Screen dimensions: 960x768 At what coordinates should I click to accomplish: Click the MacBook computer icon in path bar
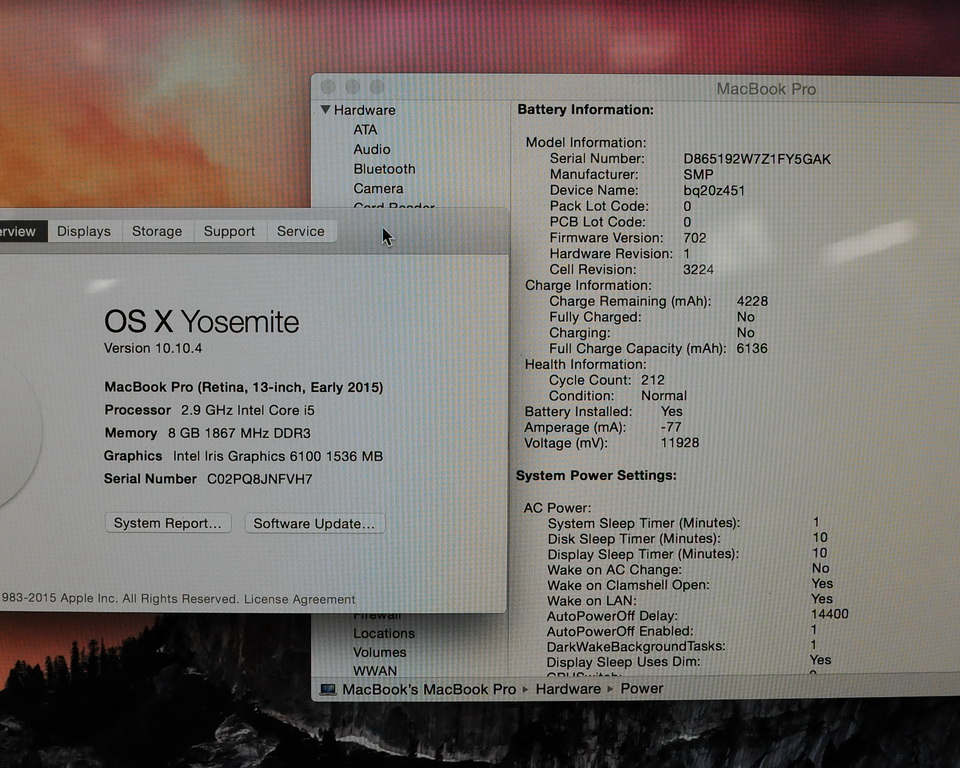point(328,690)
